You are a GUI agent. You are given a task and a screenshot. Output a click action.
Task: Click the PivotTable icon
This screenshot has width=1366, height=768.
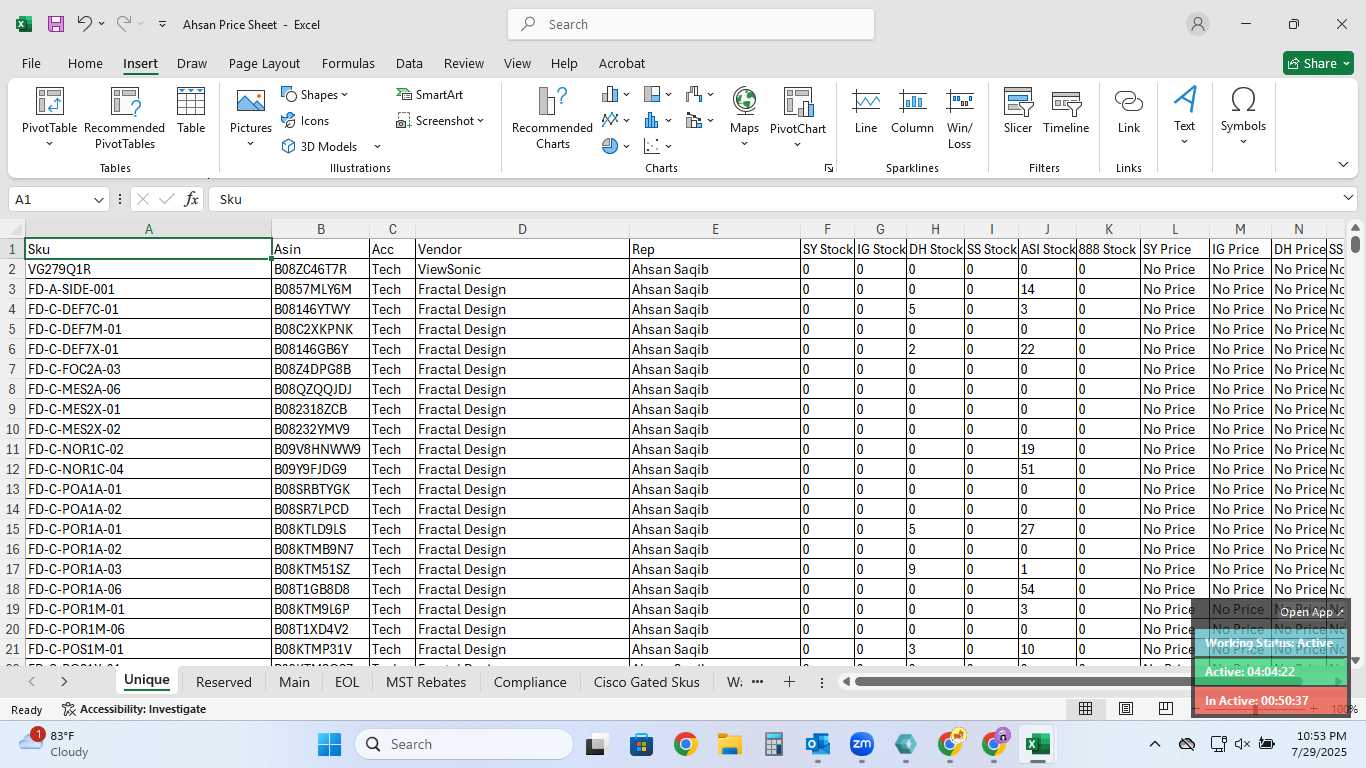49,101
